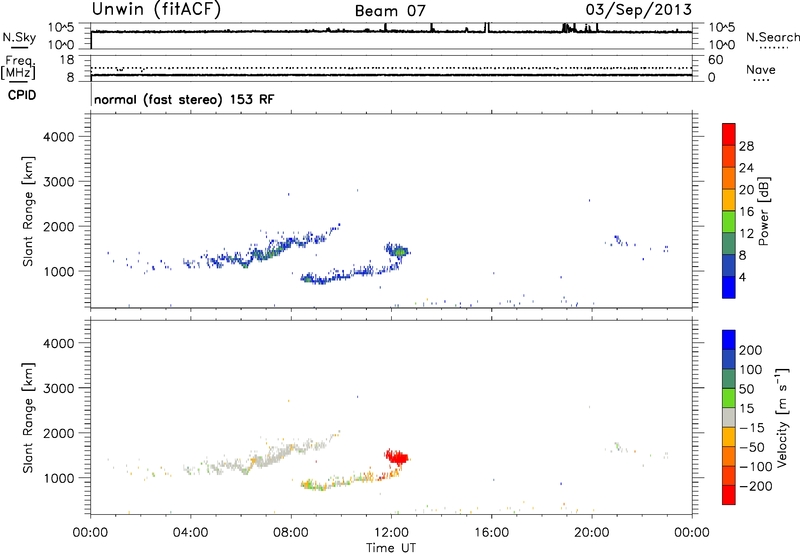The width and height of the screenshot is (800, 554).
Task: Click the 'Unwin (fitACF)' title text
Action: pyautogui.click(x=156, y=10)
